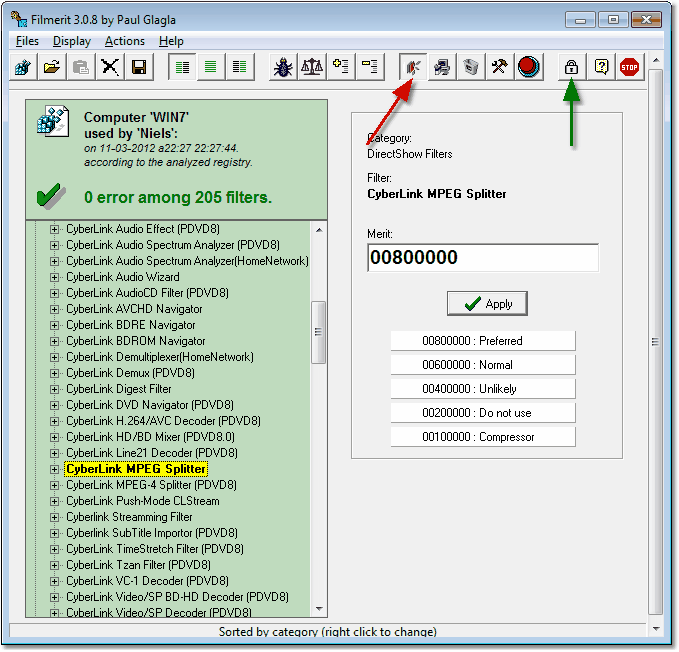This screenshot has height=652, width=679.
Task: Click the computer network toolbar icon
Action: point(442,67)
